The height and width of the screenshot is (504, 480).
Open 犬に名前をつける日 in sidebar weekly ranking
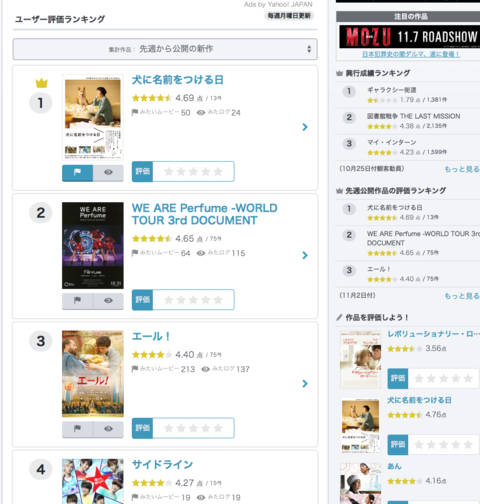point(395,208)
